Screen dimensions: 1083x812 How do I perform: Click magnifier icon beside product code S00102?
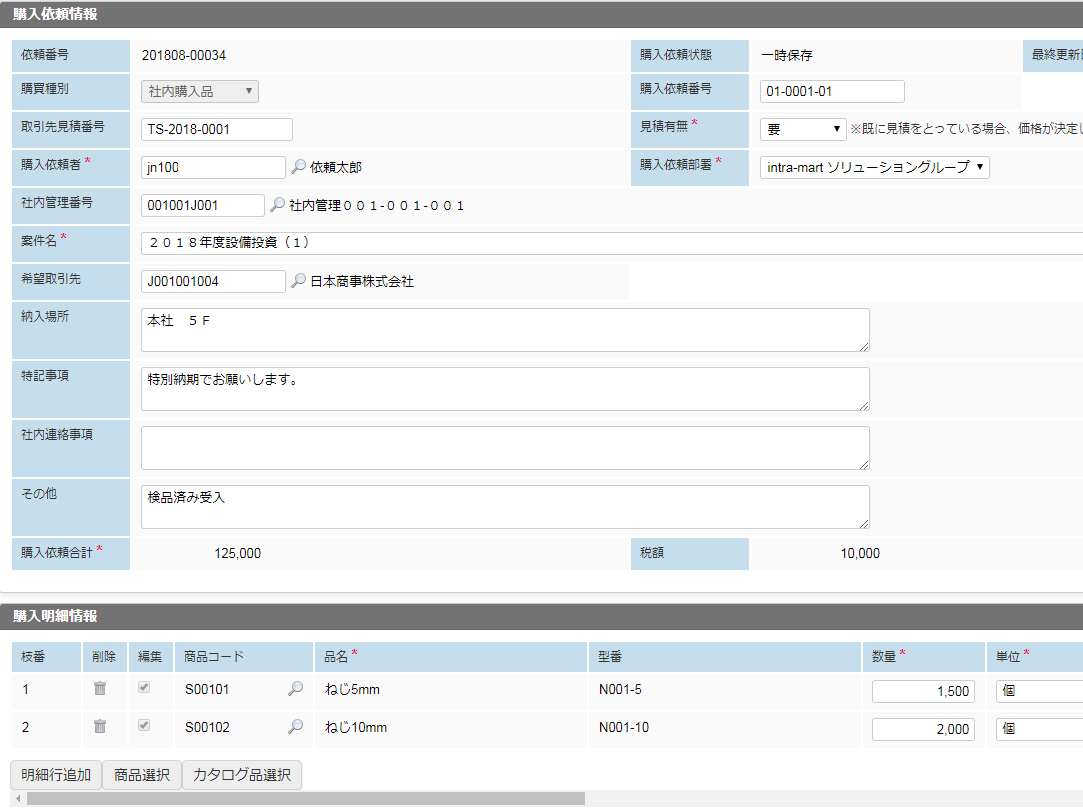coord(295,727)
